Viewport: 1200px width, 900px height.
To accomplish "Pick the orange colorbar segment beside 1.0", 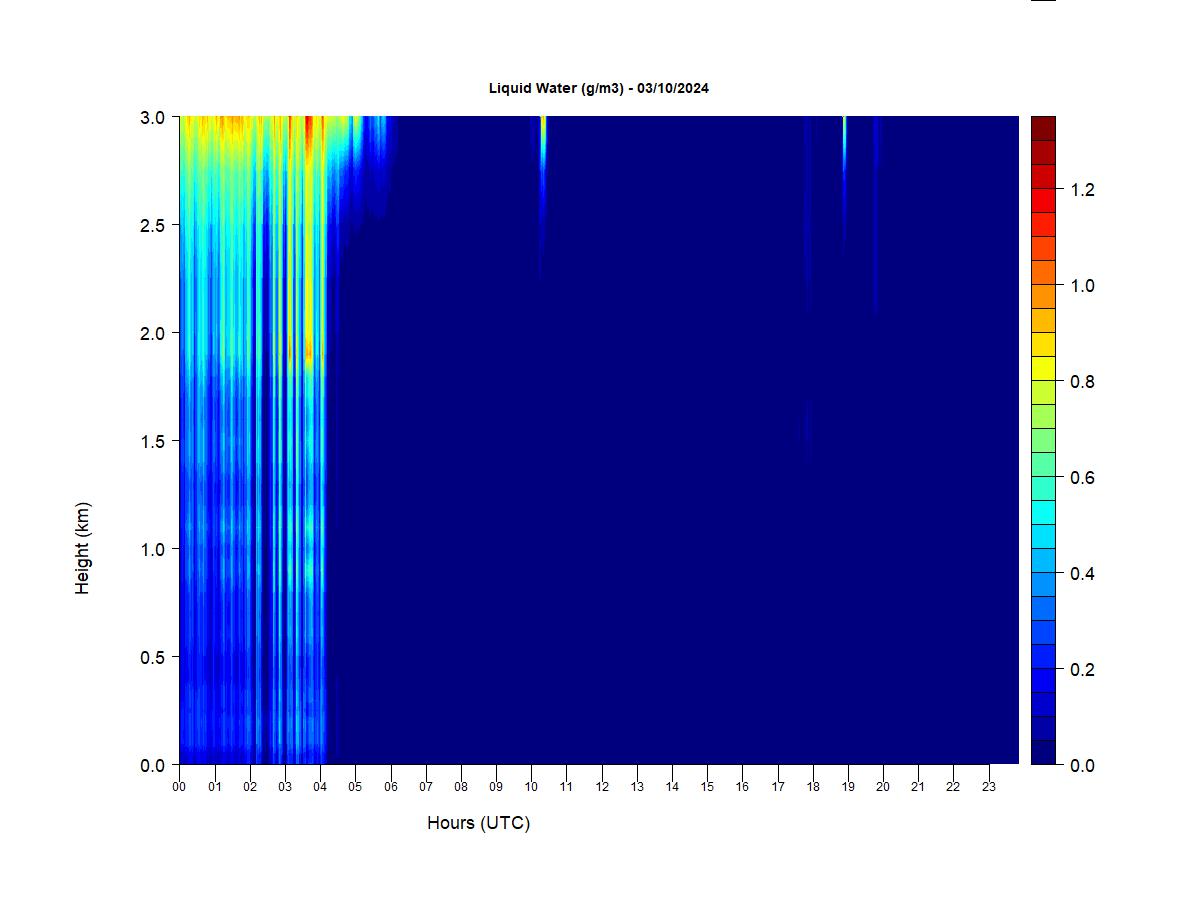I will 1043,296.
